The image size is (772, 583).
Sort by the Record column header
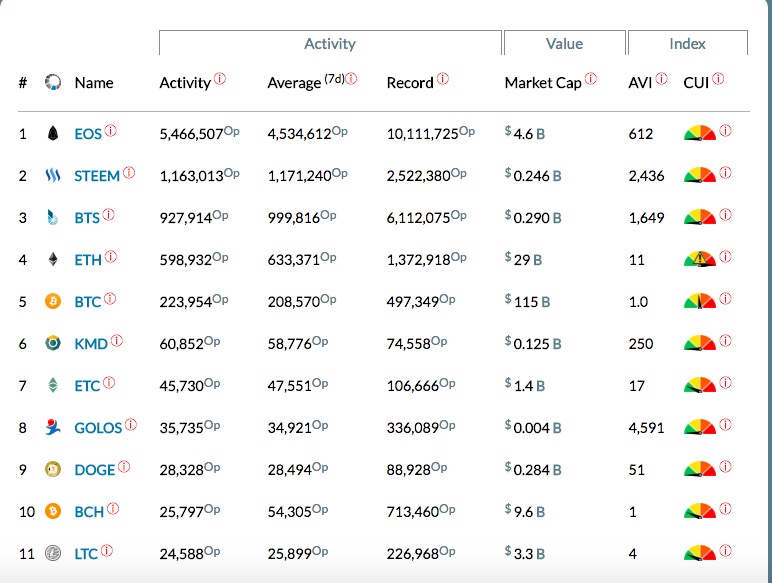(x=410, y=83)
